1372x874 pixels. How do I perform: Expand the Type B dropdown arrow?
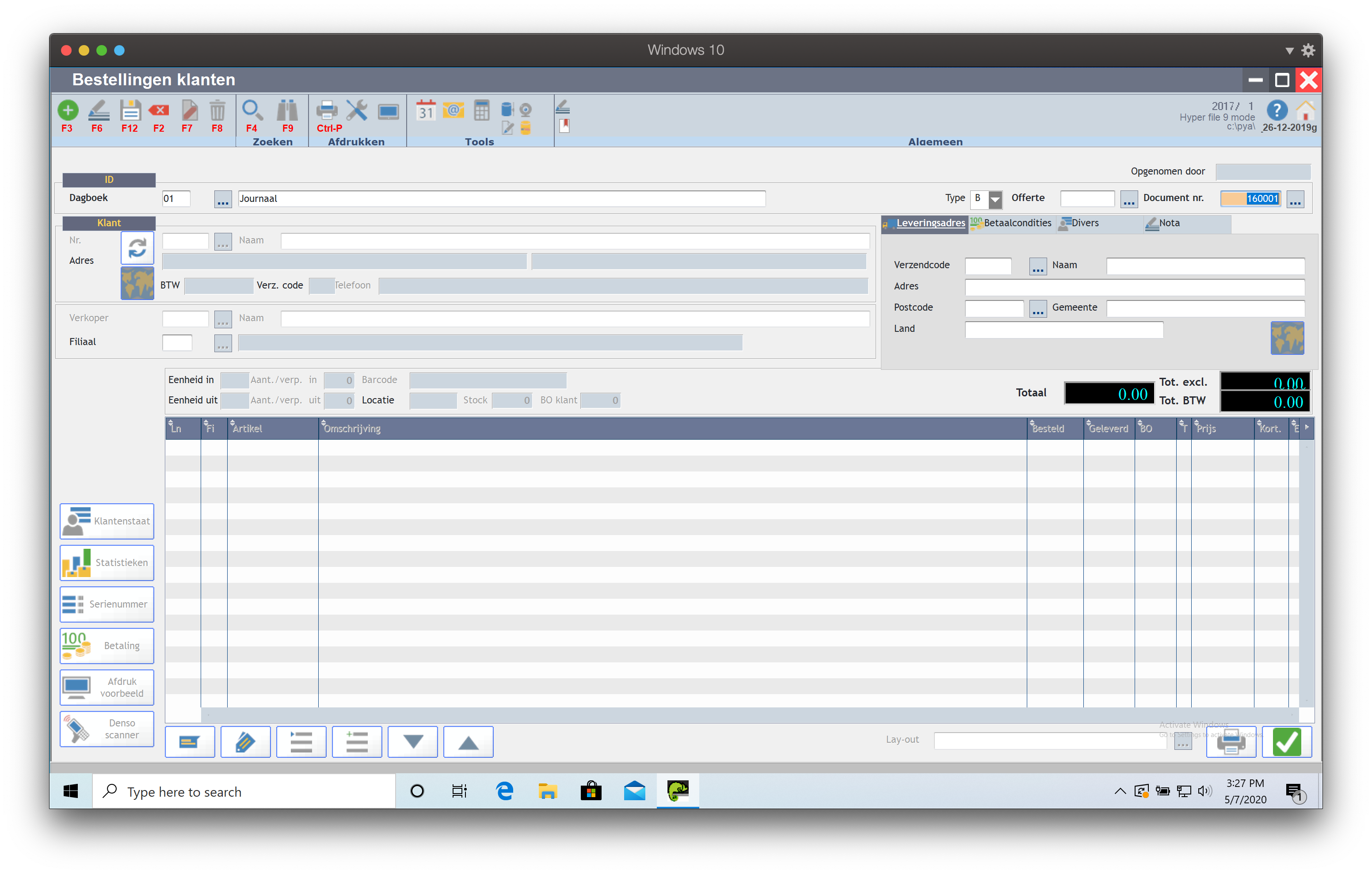pos(995,199)
